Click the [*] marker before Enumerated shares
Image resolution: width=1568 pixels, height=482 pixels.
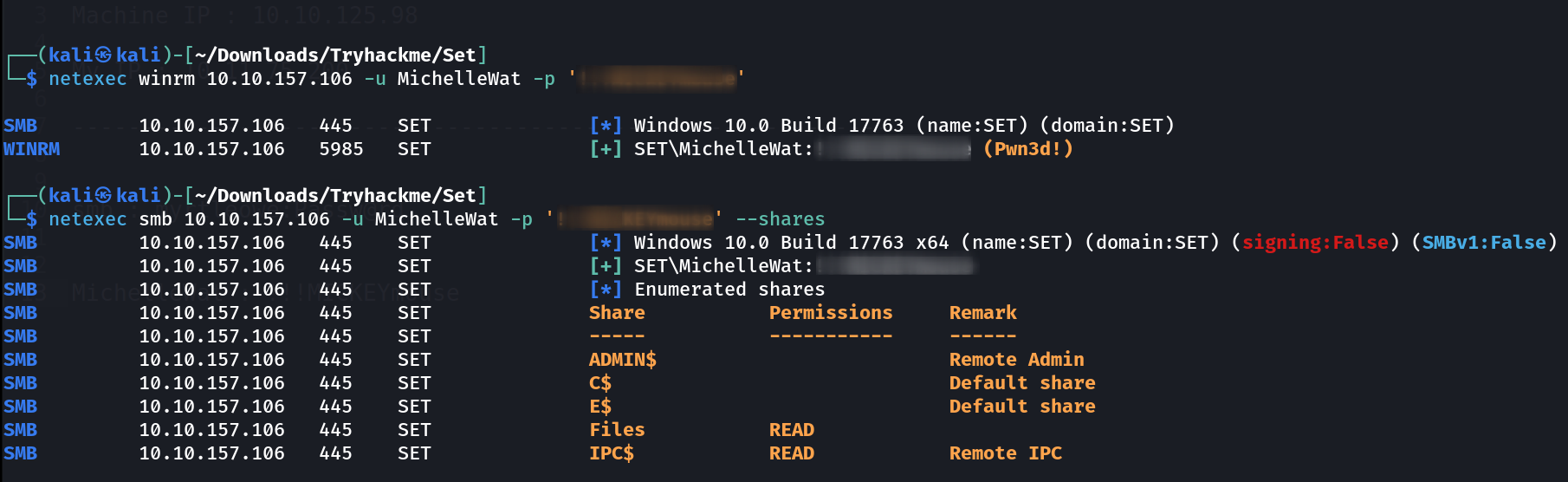(x=606, y=290)
